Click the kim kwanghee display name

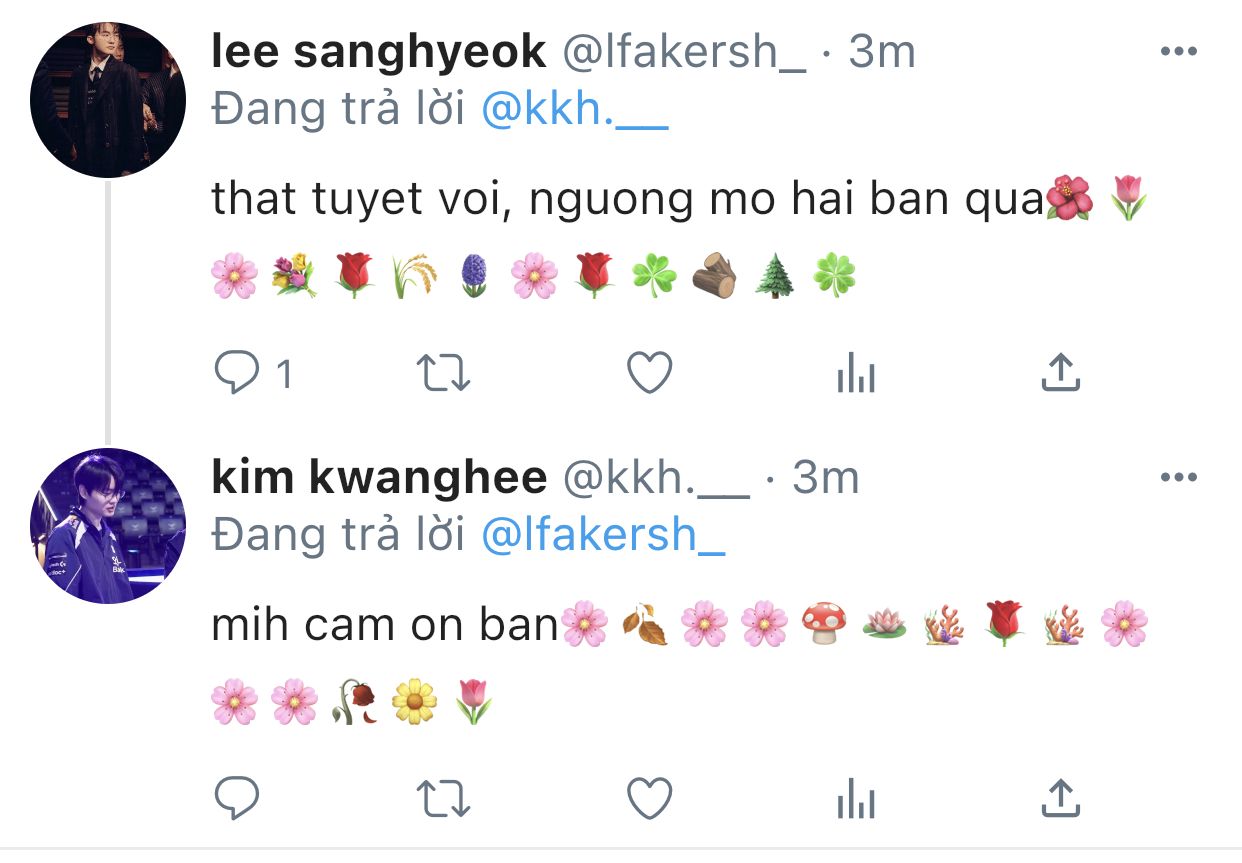point(379,478)
